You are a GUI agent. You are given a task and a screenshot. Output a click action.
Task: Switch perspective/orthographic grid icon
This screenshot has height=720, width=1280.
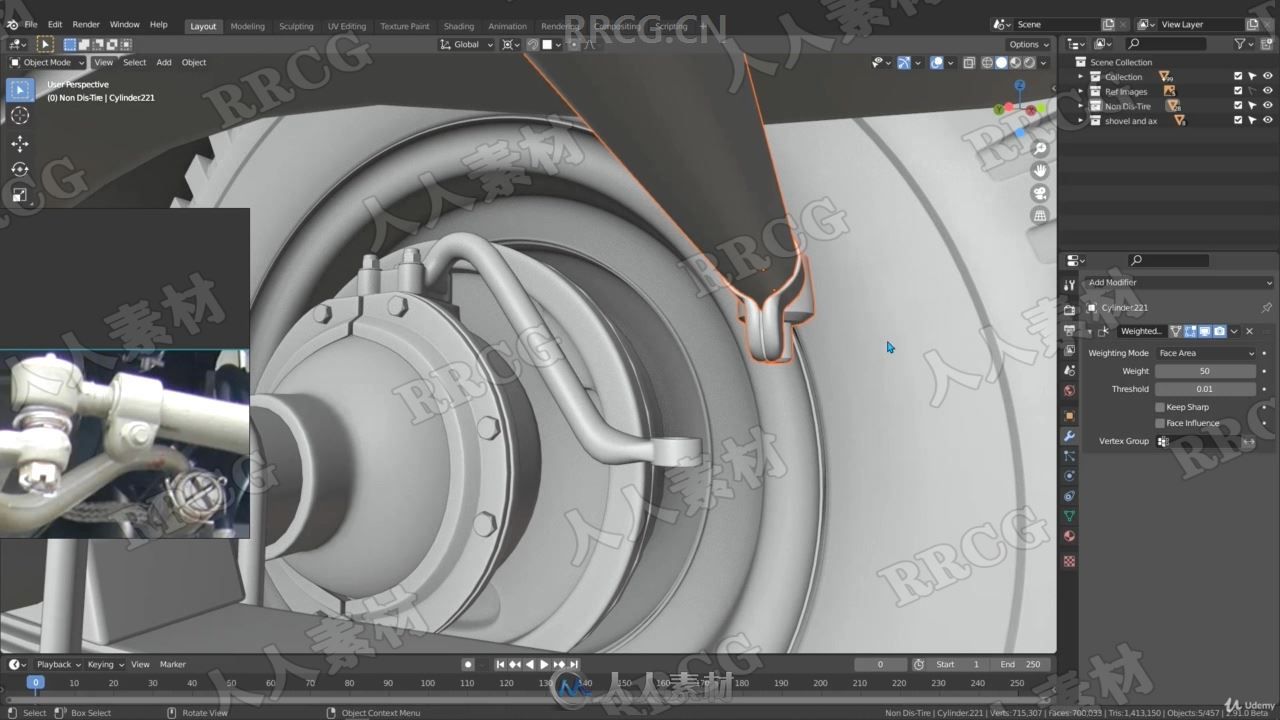[1040, 215]
